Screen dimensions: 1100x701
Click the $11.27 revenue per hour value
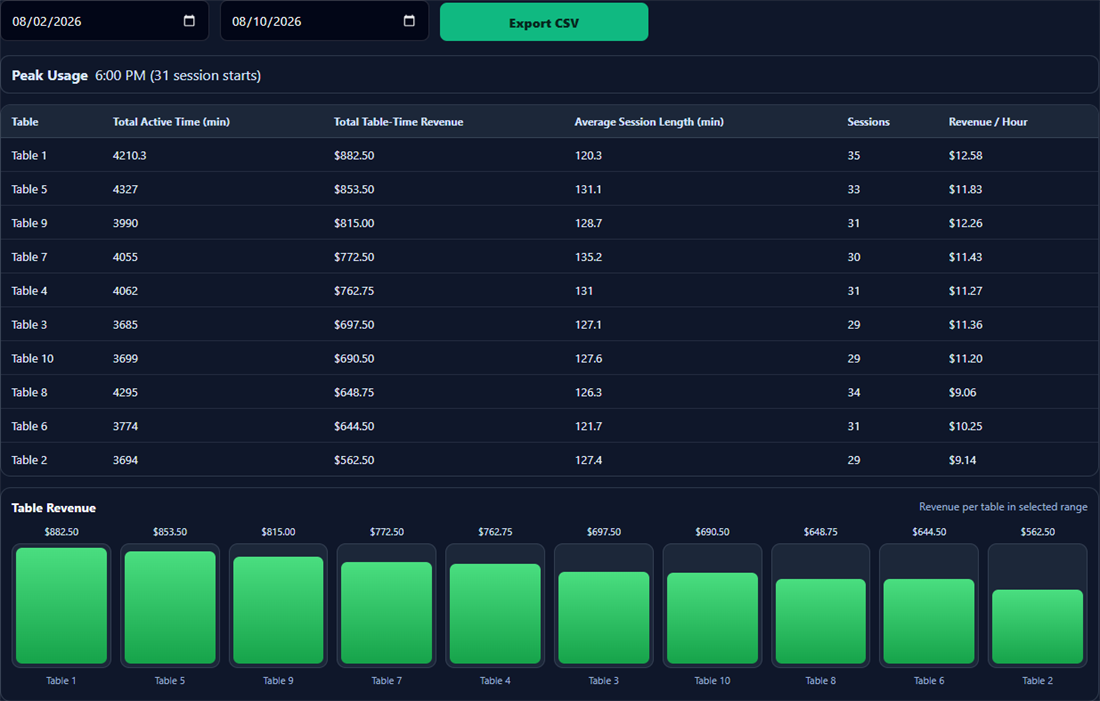965,291
